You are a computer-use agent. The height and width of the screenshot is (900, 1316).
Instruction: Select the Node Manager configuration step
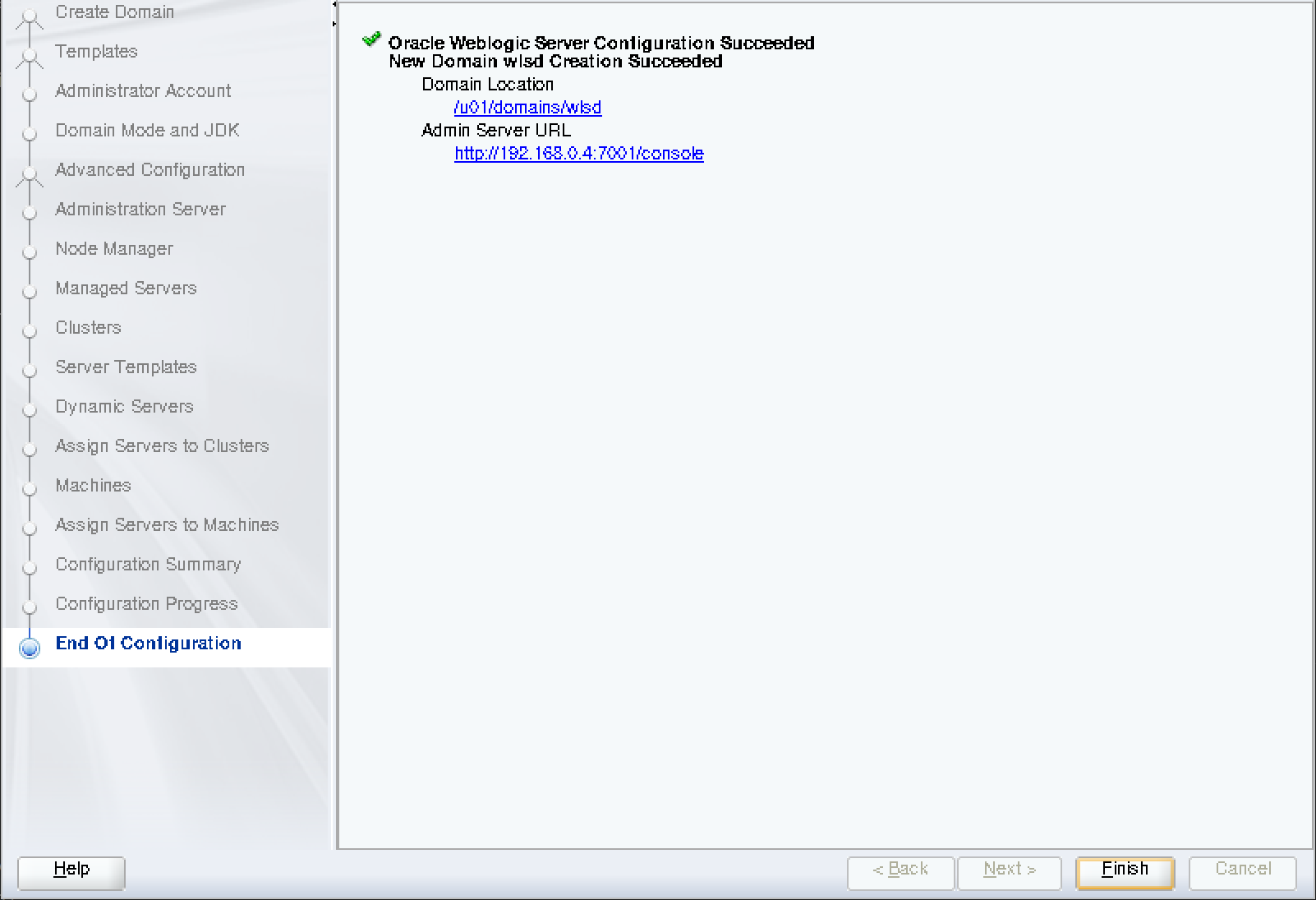[x=30, y=253]
